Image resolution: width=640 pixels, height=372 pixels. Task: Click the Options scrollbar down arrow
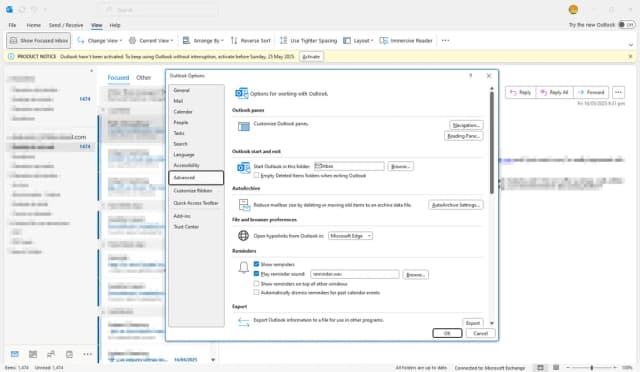492,323
